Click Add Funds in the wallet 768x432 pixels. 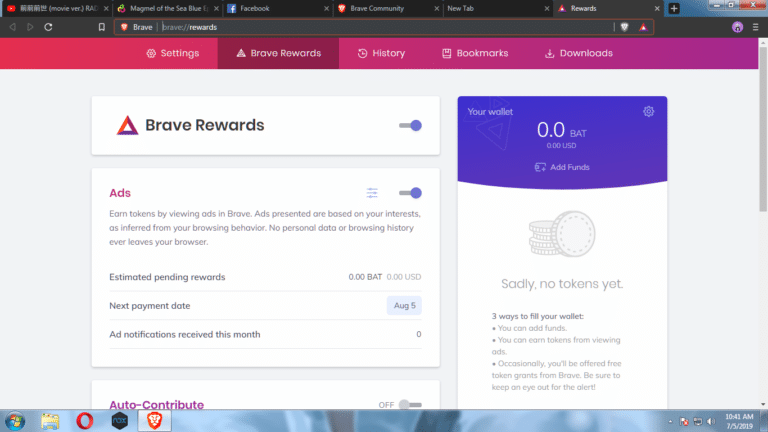click(562, 167)
